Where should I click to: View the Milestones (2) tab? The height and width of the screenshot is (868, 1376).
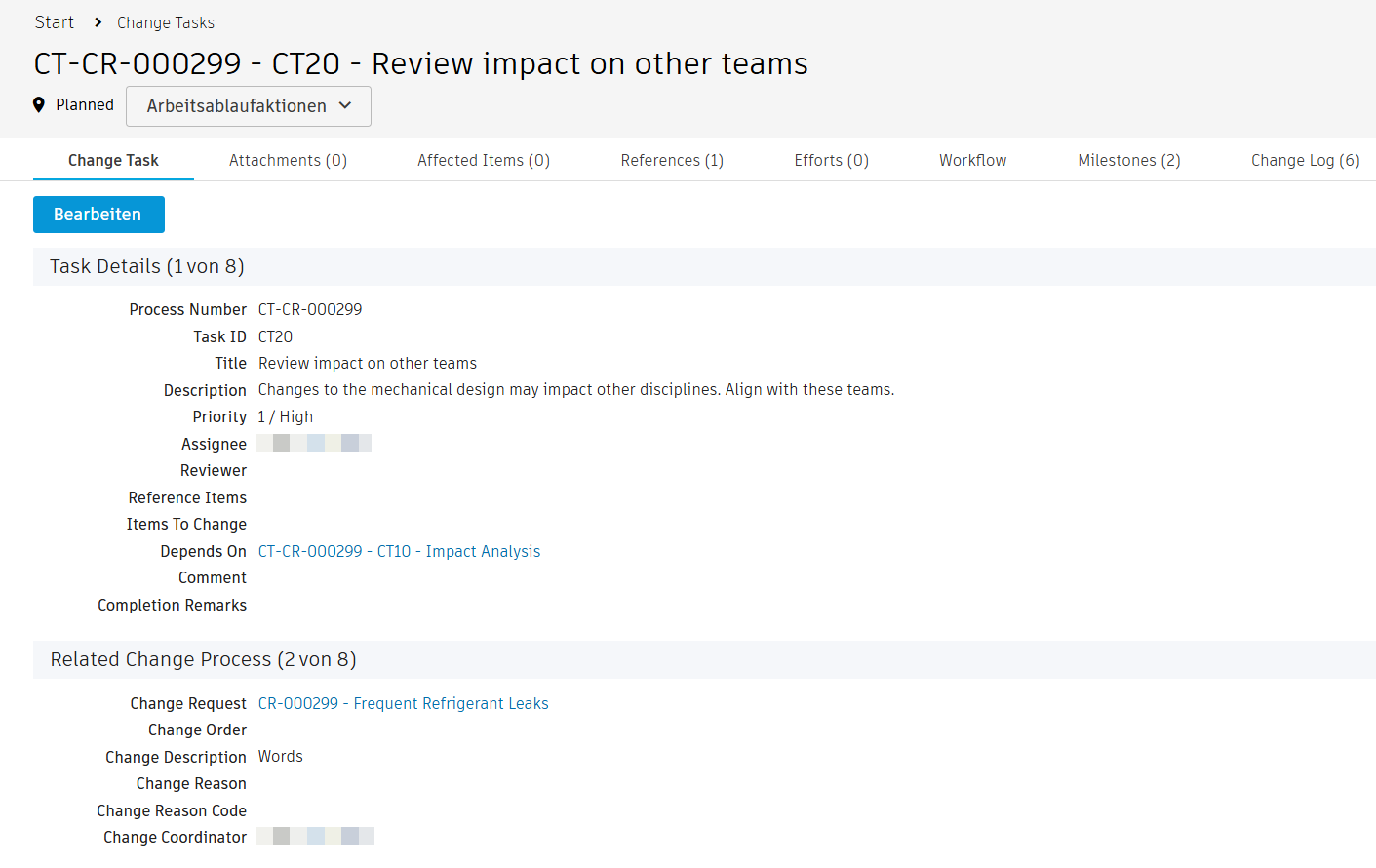(1128, 161)
